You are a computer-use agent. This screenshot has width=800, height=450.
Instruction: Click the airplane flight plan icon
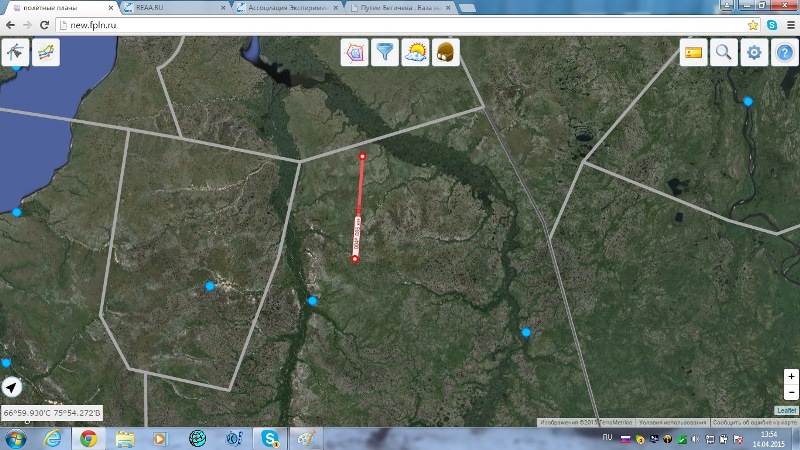tap(15, 52)
